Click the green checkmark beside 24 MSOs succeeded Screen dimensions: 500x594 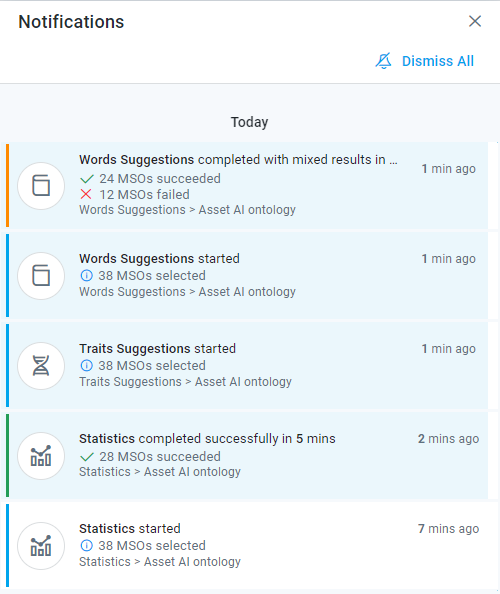point(87,179)
